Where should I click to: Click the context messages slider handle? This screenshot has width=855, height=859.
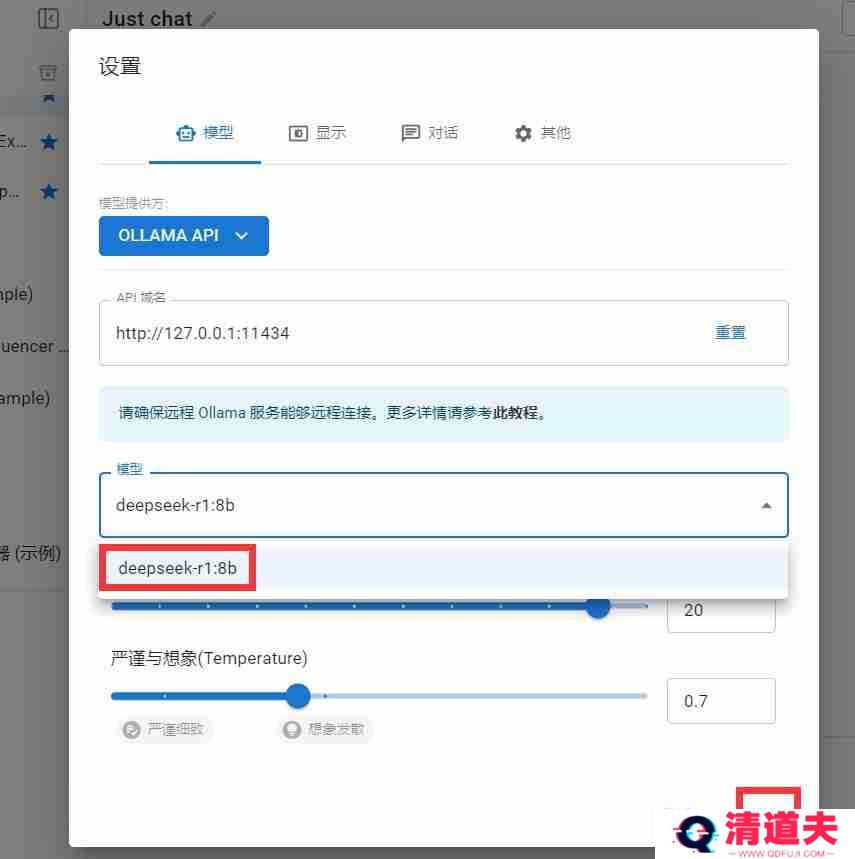[x=598, y=606]
